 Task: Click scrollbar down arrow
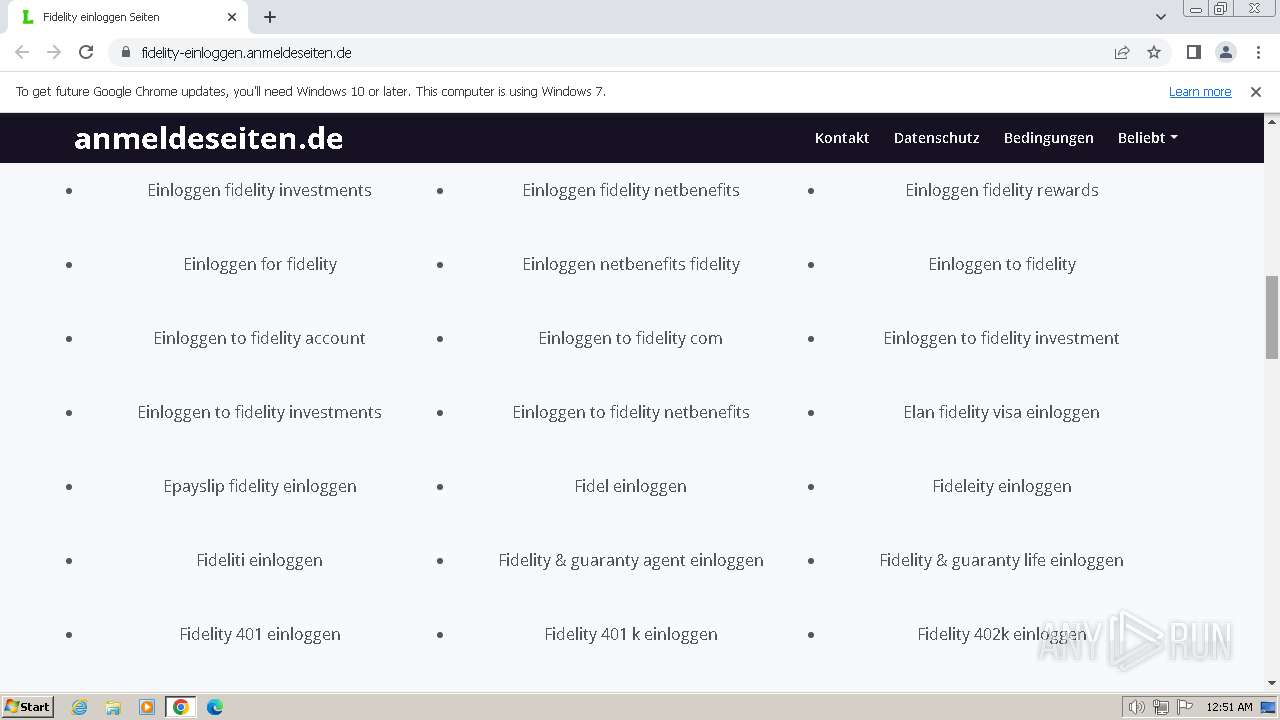point(1272,683)
